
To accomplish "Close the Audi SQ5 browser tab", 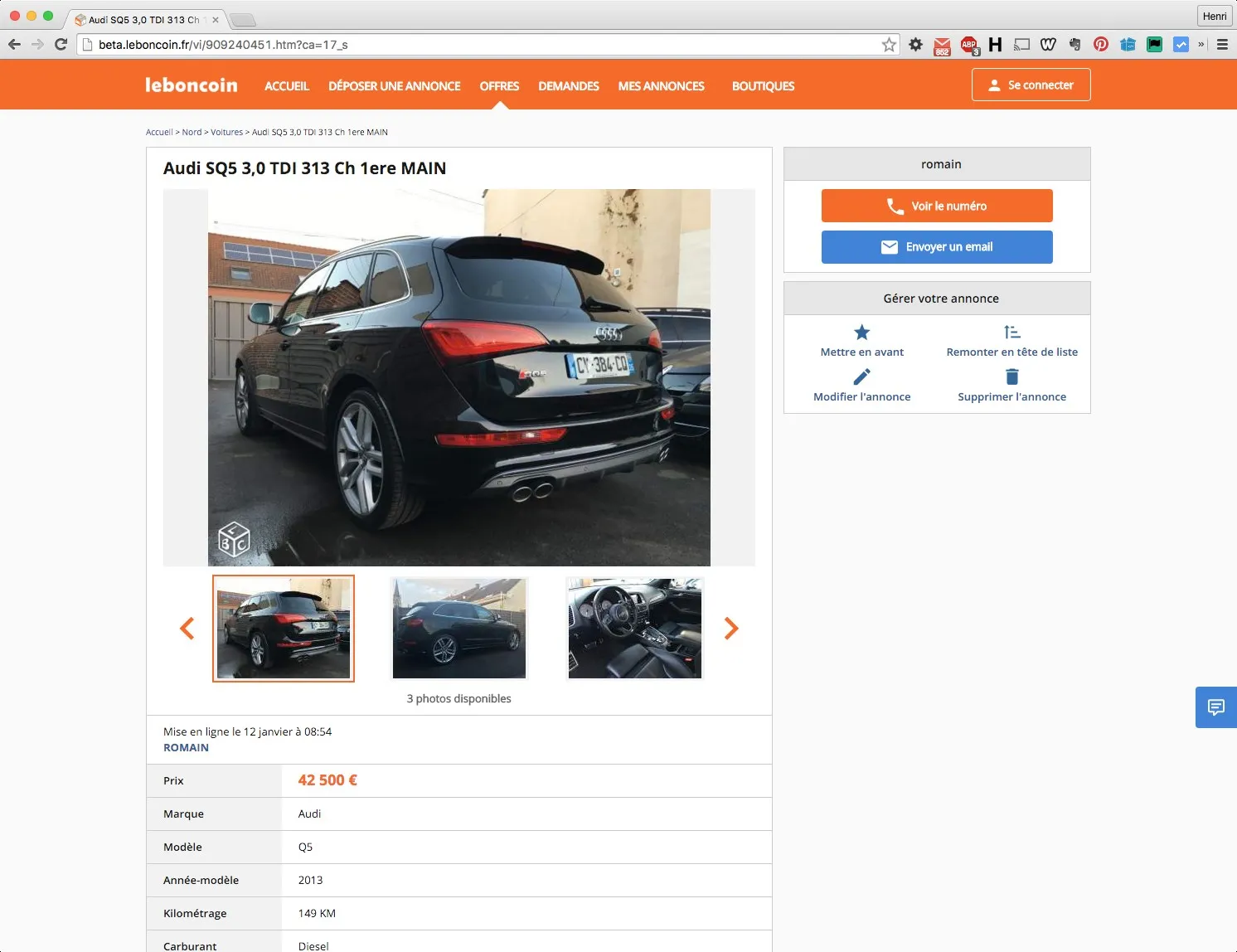I will click(216, 20).
